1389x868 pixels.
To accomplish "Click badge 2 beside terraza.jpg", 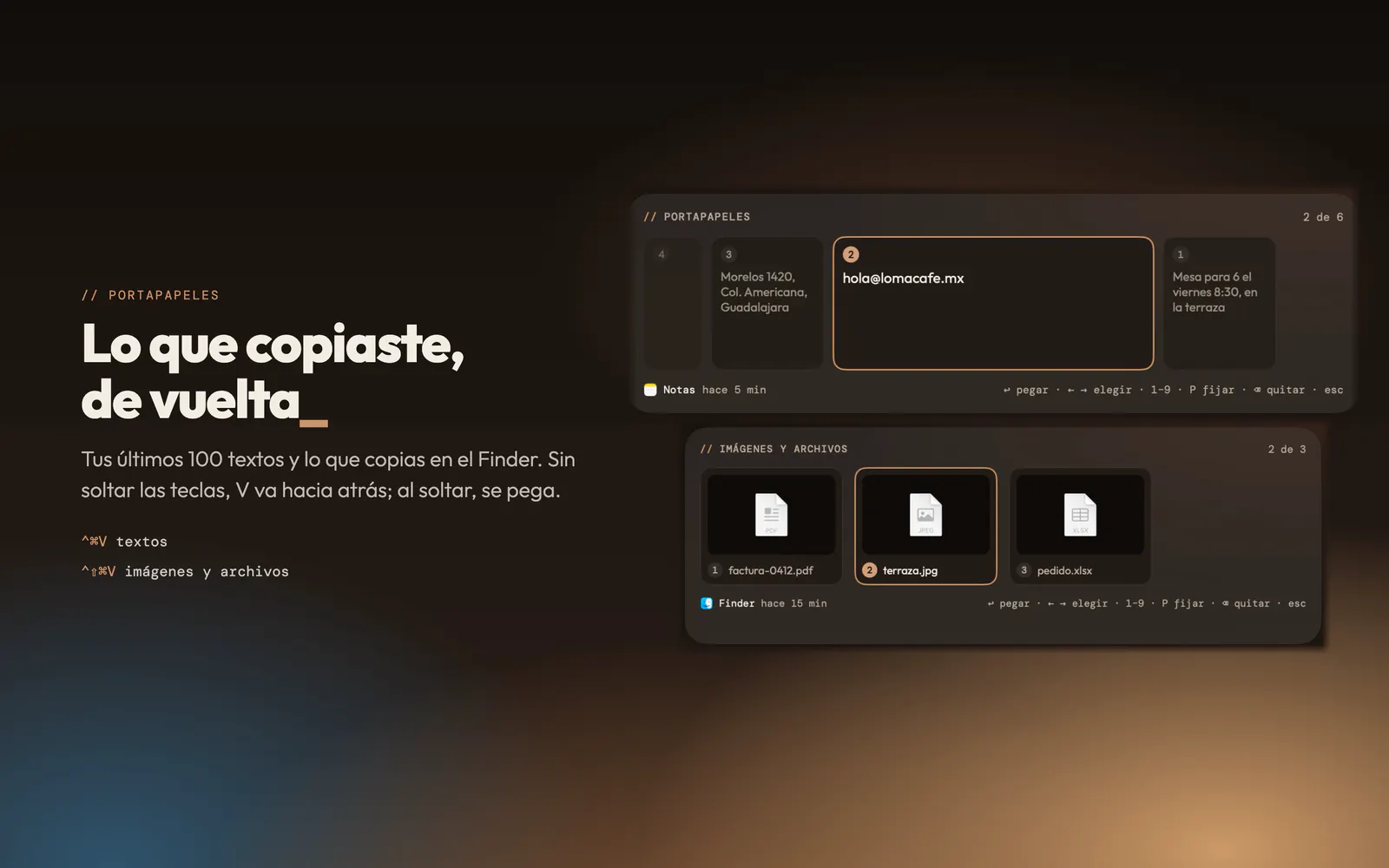I will click(870, 570).
